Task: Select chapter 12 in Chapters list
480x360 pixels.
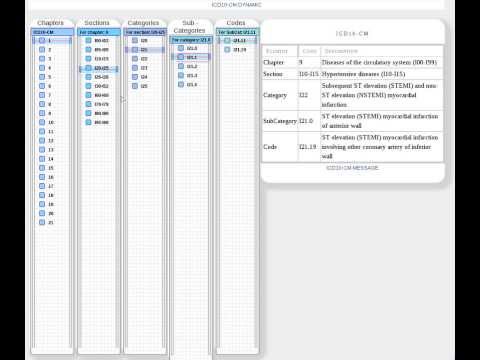Action: pos(51,141)
